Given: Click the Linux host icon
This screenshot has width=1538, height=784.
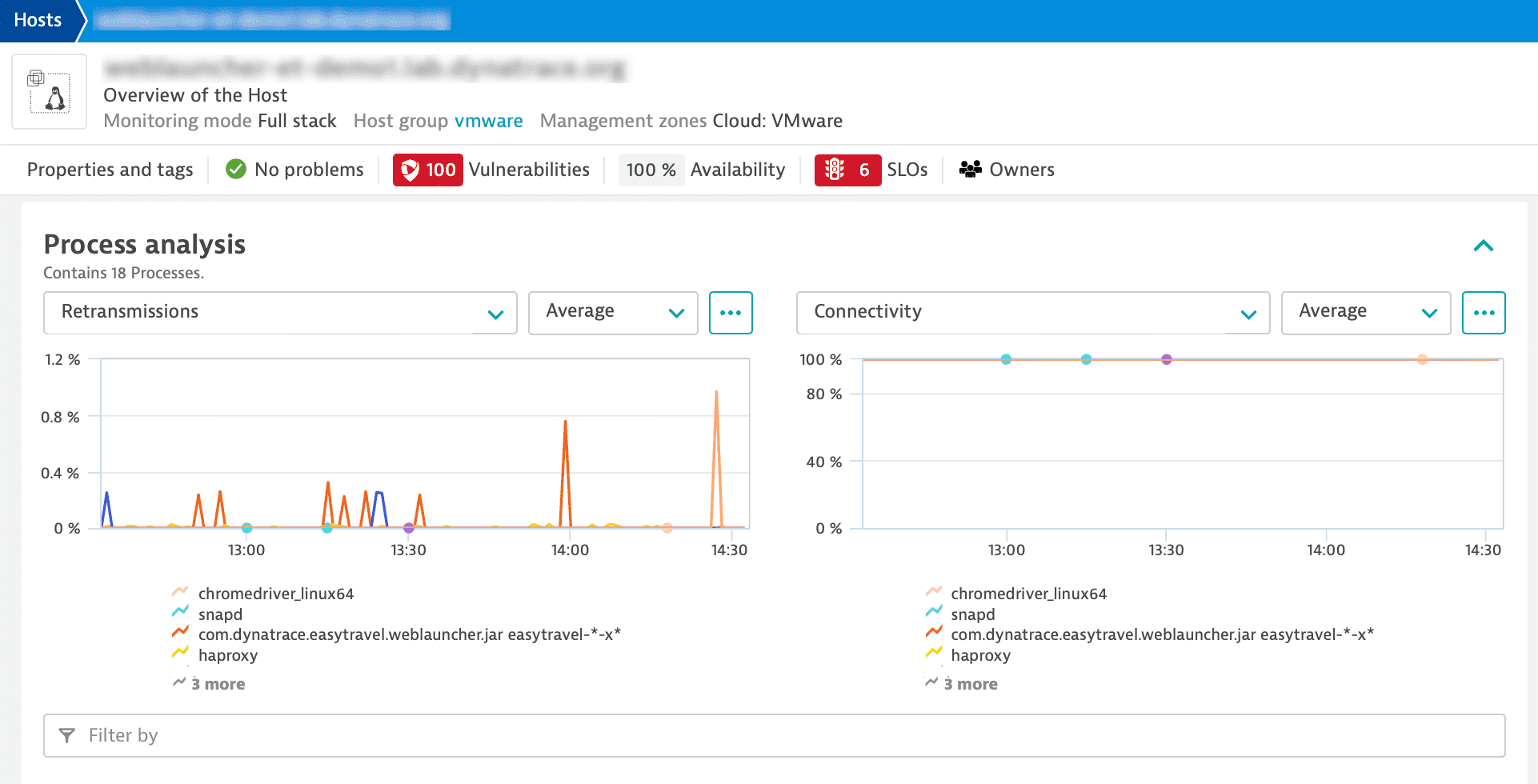Looking at the screenshot, I should [x=50, y=92].
